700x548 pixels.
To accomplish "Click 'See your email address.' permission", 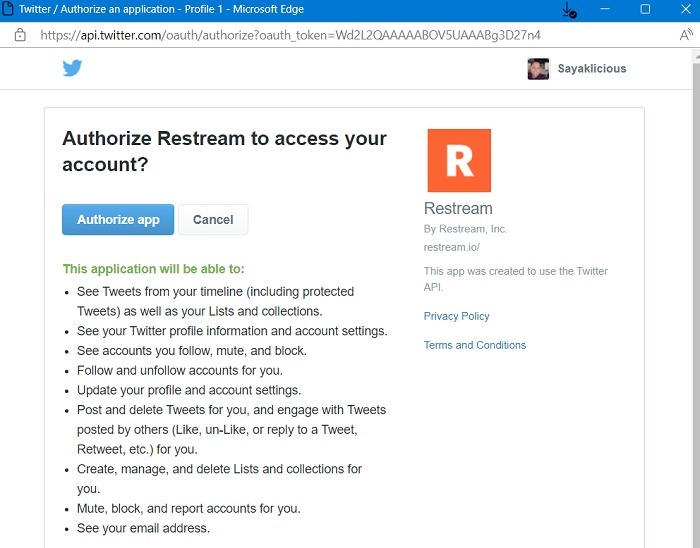I will (x=143, y=528).
